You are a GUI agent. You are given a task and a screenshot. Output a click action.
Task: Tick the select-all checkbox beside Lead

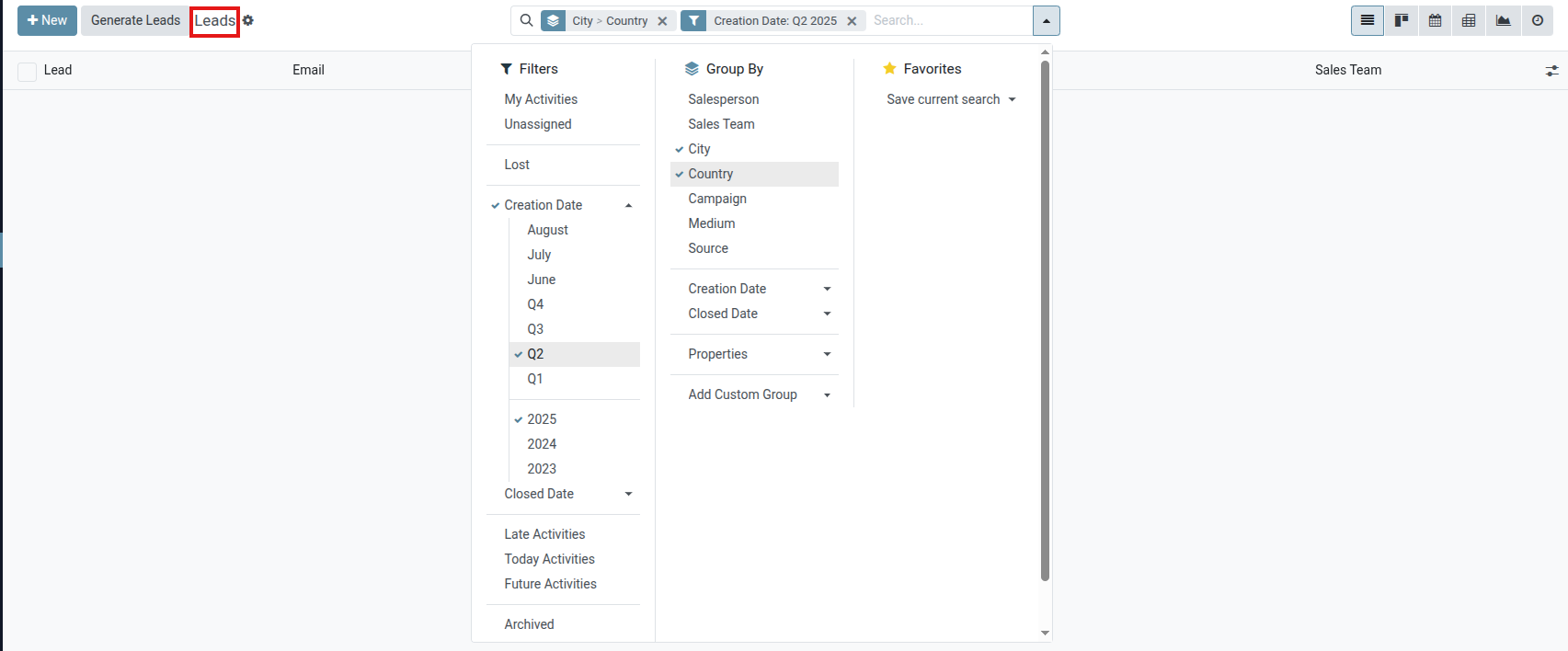point(28,71)
